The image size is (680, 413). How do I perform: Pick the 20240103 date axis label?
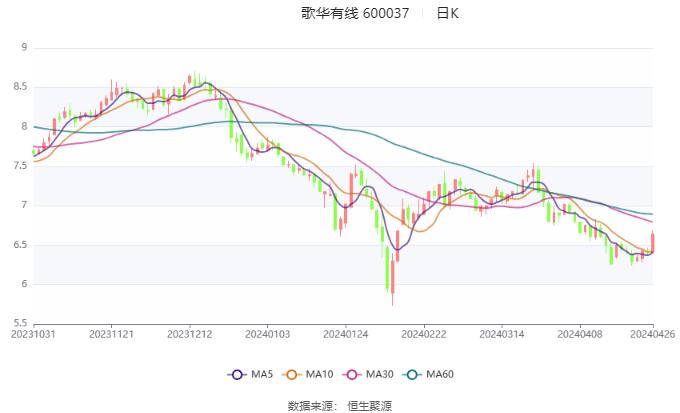[267, 334]
